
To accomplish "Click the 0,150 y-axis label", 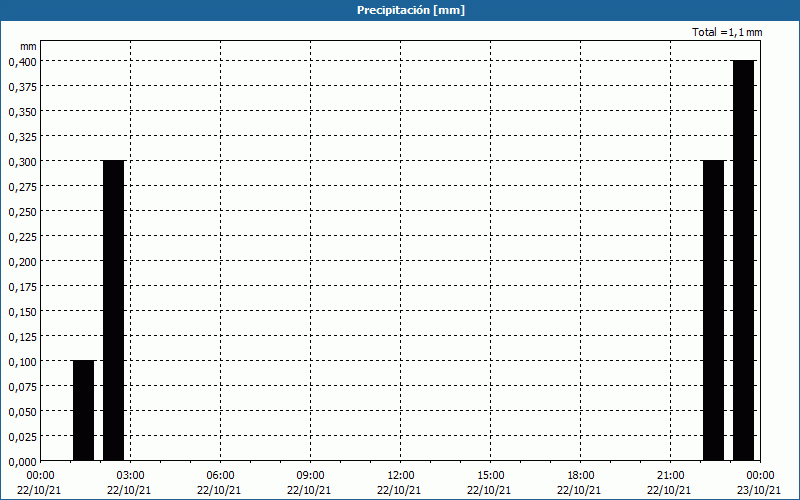I will [x=22, y=312].
